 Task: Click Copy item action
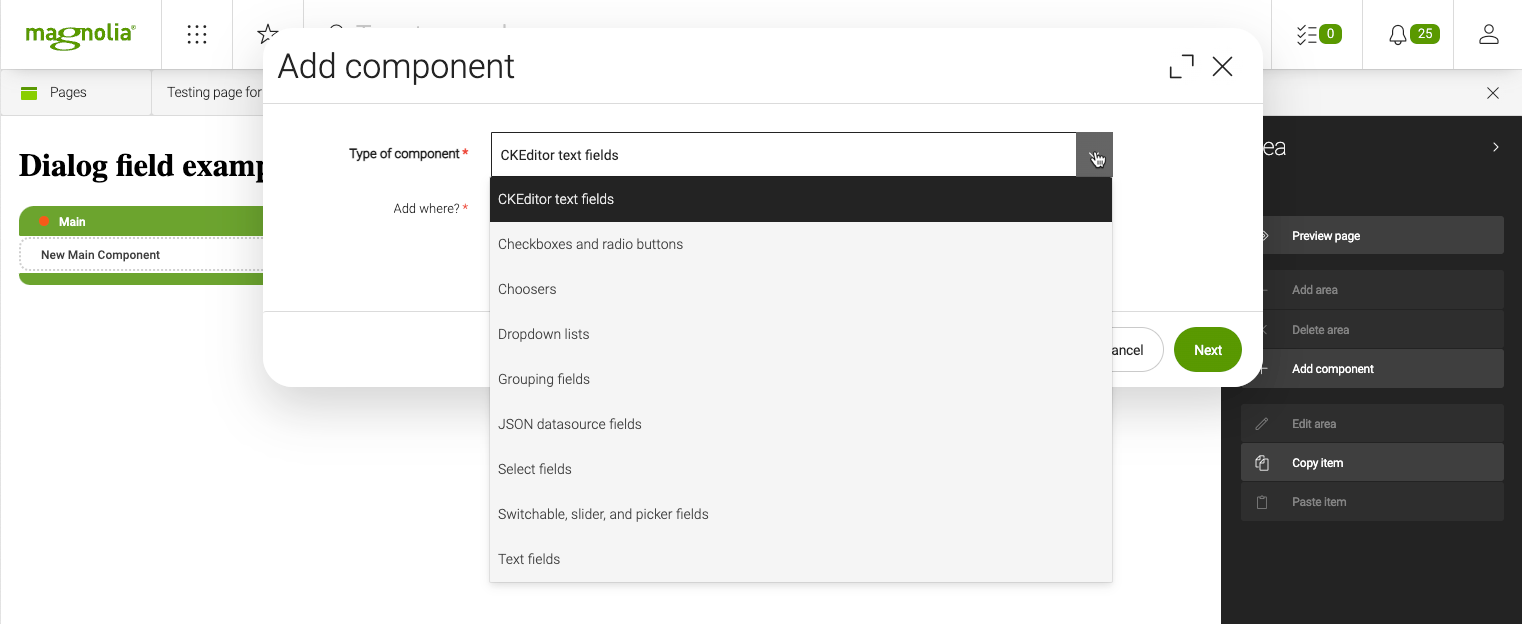(1372, 463)
